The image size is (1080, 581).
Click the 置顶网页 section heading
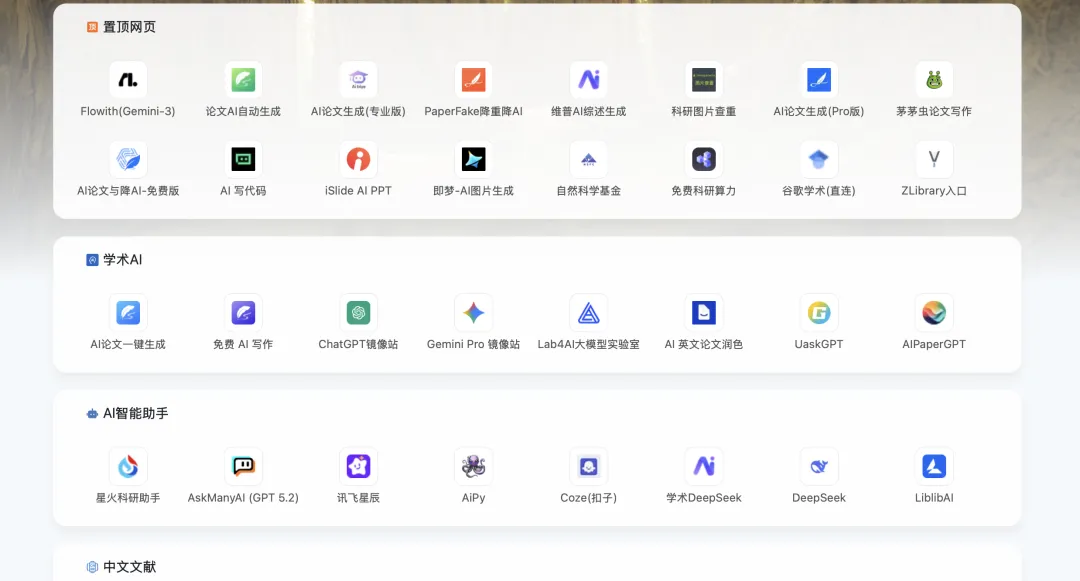coord(129,27)
